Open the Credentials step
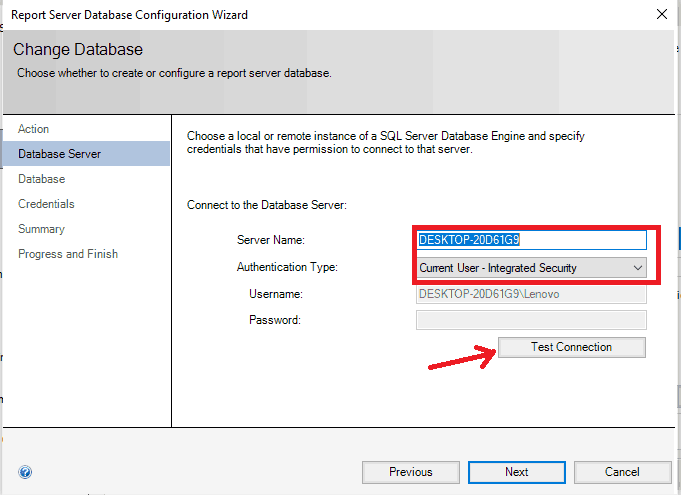This screenshot has width=681, height=495. pos(46,204)
